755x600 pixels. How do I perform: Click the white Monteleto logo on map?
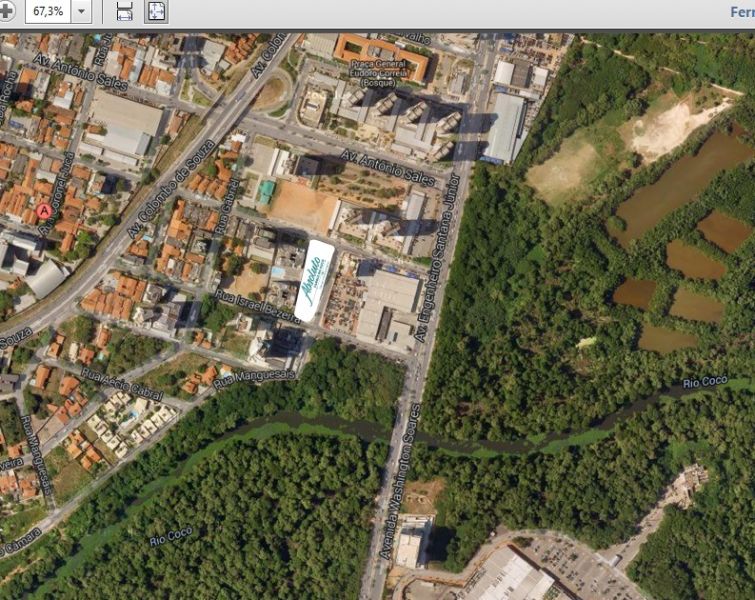pyautogui.click(x=315, y=279)
